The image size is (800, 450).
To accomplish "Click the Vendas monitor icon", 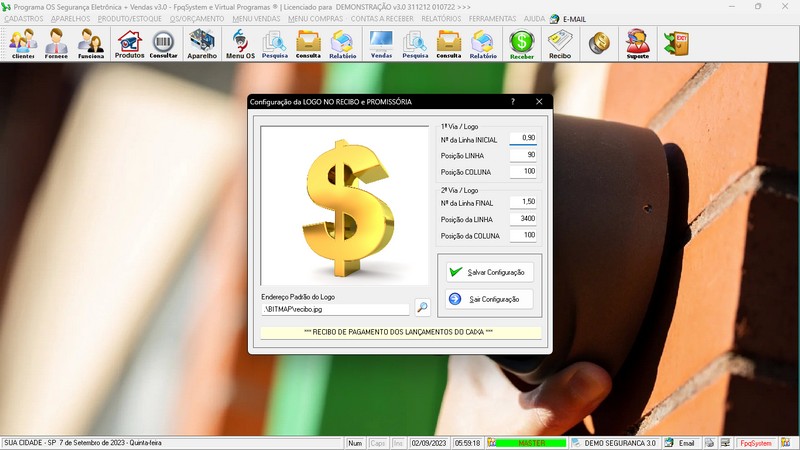I will tap(381, 44).
